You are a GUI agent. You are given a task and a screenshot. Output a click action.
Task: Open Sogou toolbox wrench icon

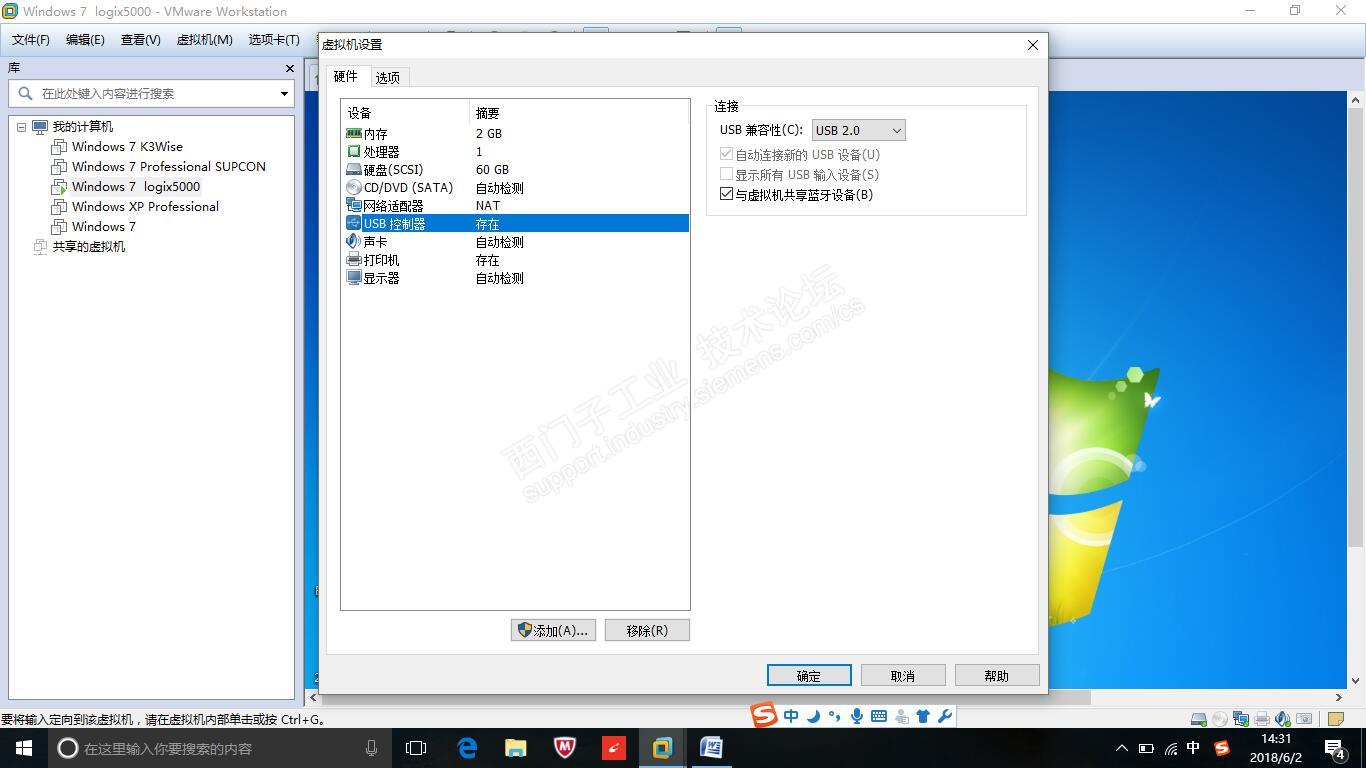click(944, 716)
